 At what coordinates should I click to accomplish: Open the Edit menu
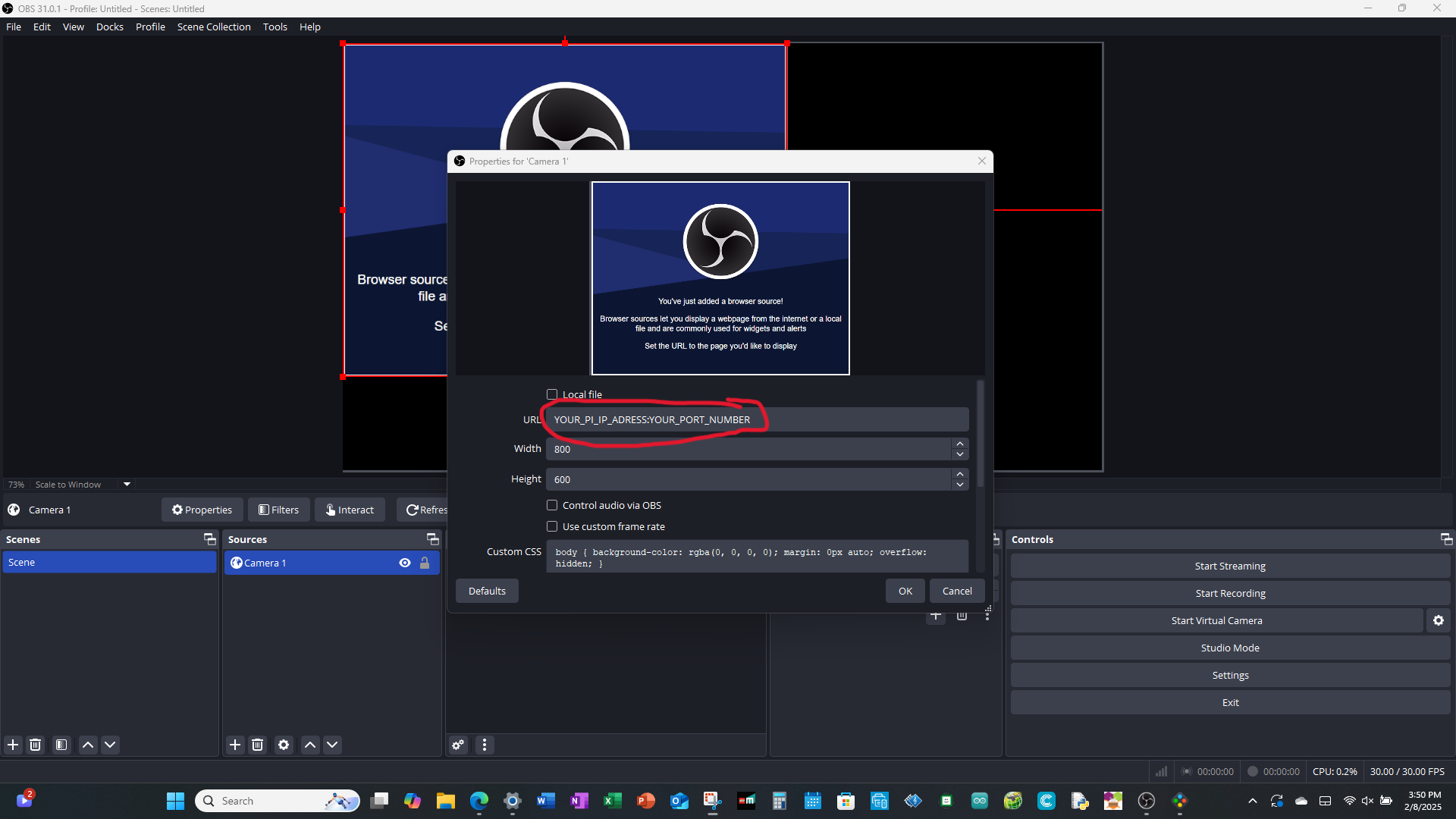pyautogui.click(x=42, y=27)
